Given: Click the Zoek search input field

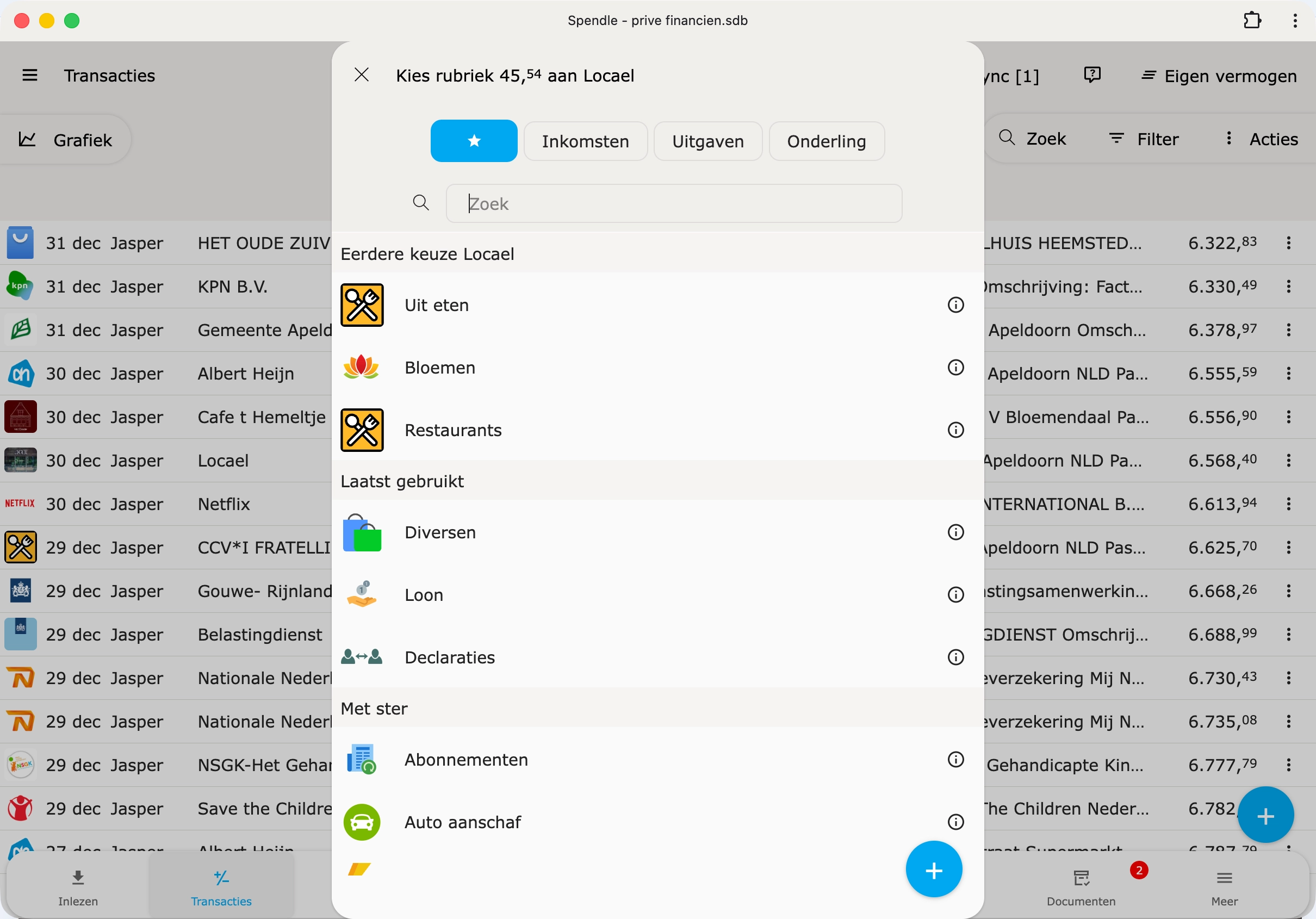Looking at the screenshot, I should (673, 203).
